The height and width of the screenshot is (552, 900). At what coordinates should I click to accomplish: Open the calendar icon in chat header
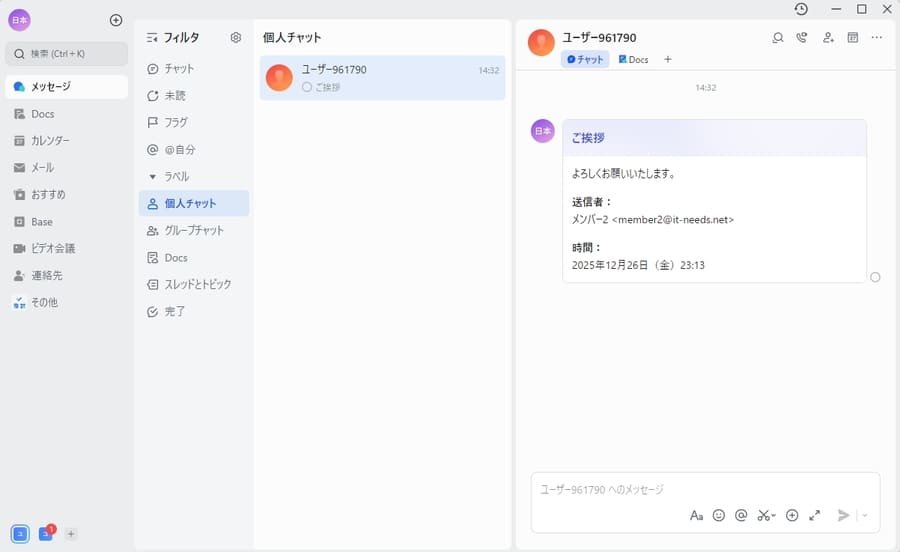pos(853,38)
